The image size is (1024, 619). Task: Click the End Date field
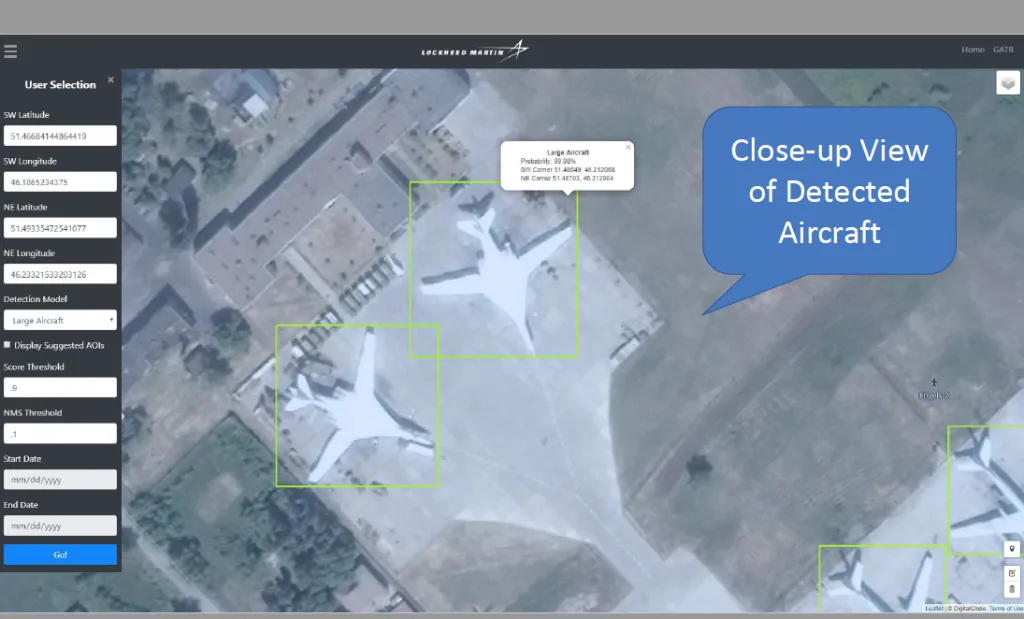click(x=60, y=526)
